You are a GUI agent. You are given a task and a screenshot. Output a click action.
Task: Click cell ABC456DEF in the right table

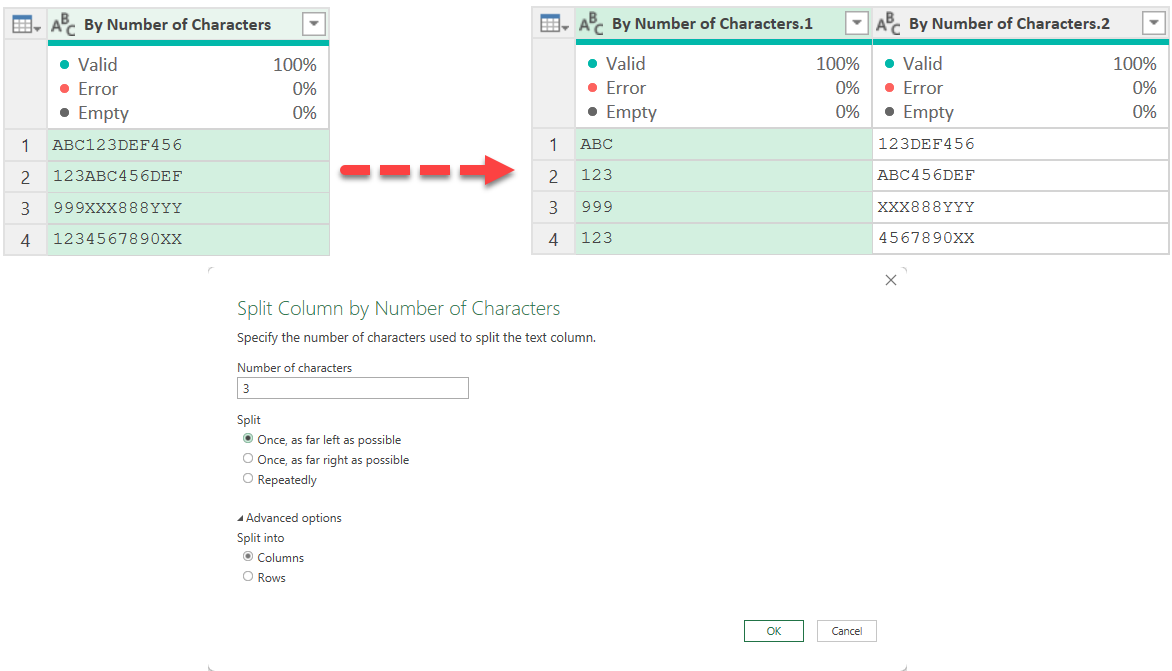point(1020,175)
